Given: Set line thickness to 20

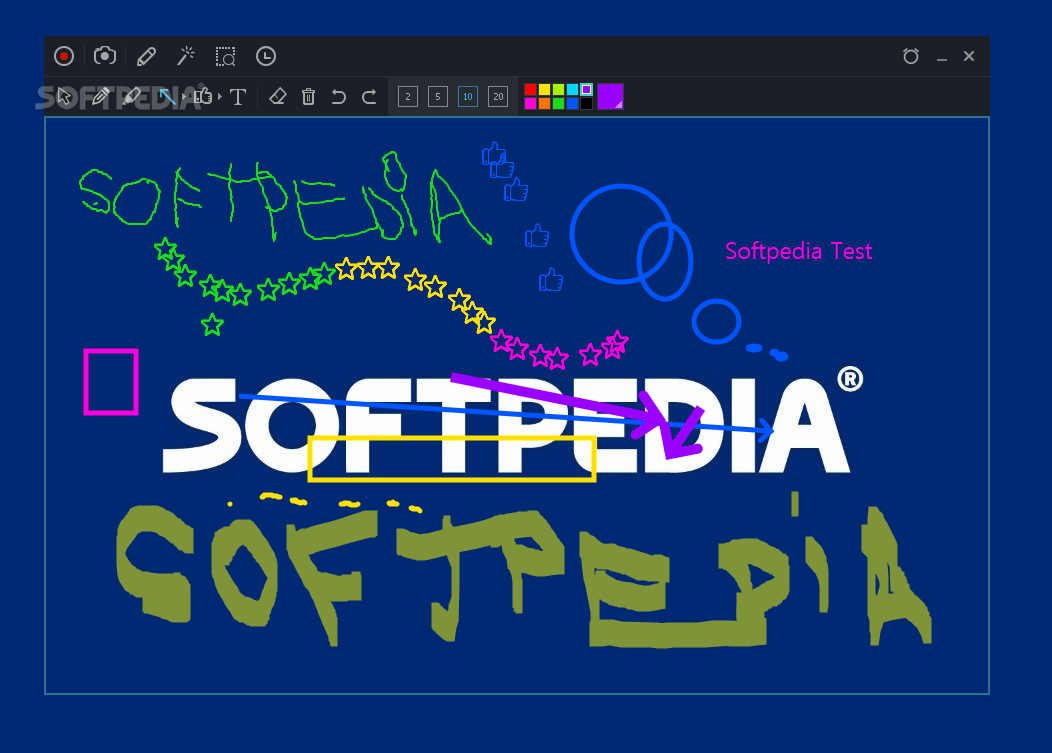Looking at the screenshot, I should point(498,97).
